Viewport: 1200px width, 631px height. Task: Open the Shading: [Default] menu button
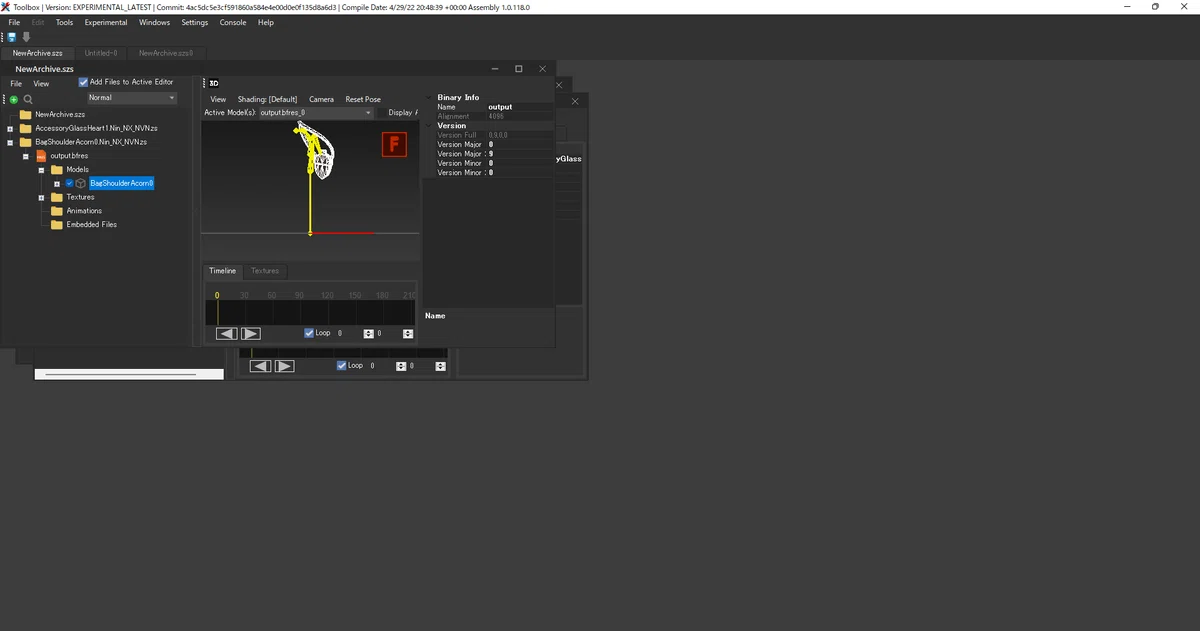(268, 99)
